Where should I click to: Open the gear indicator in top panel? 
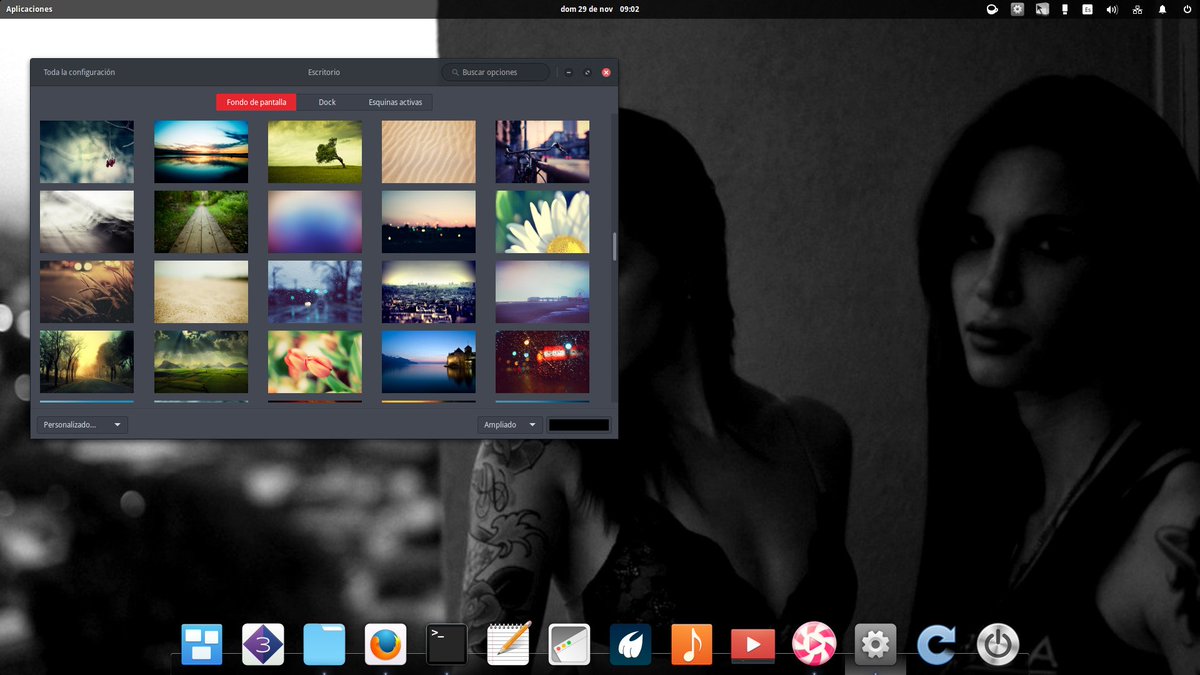[1017, 9]
